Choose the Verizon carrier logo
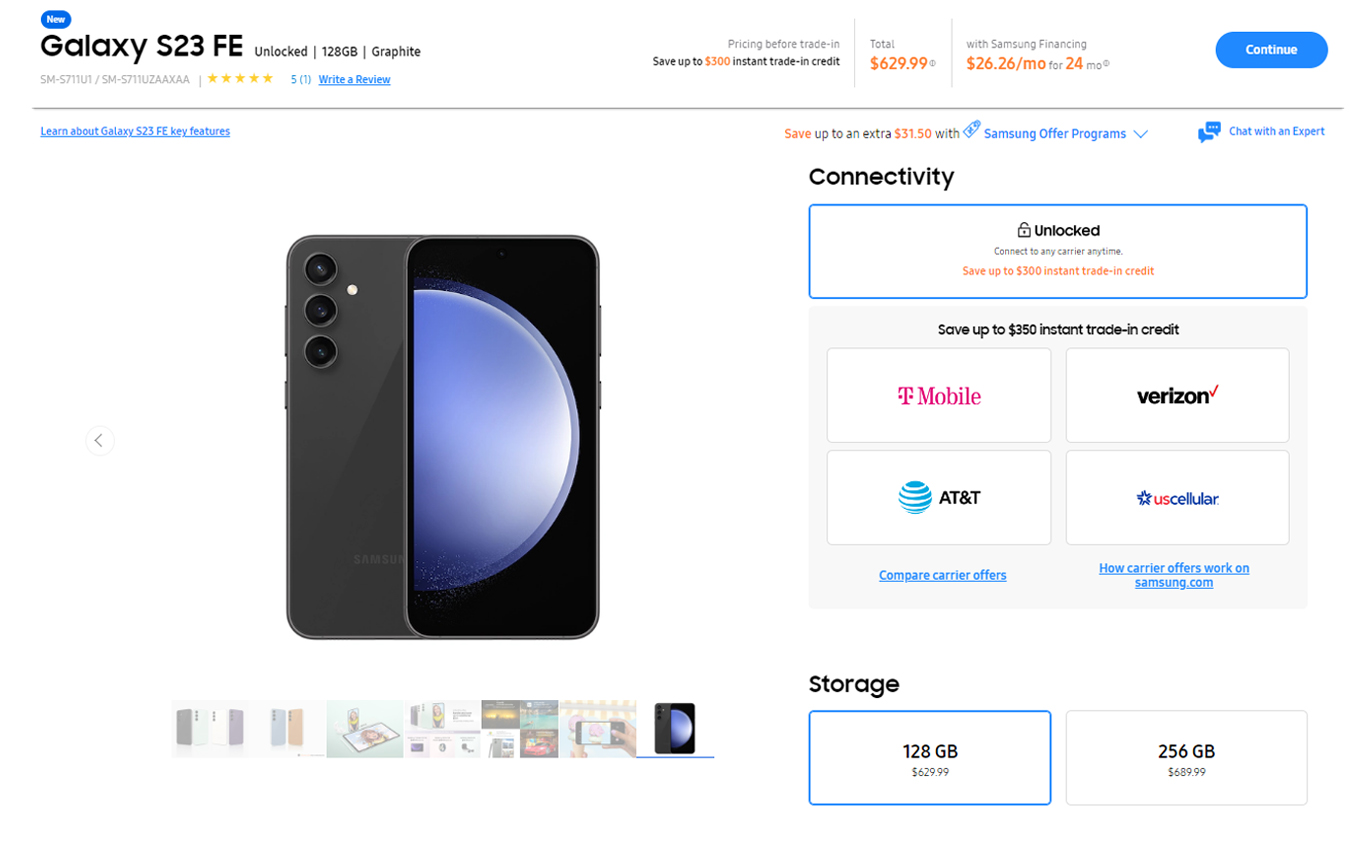 (x=1177, y=395)
